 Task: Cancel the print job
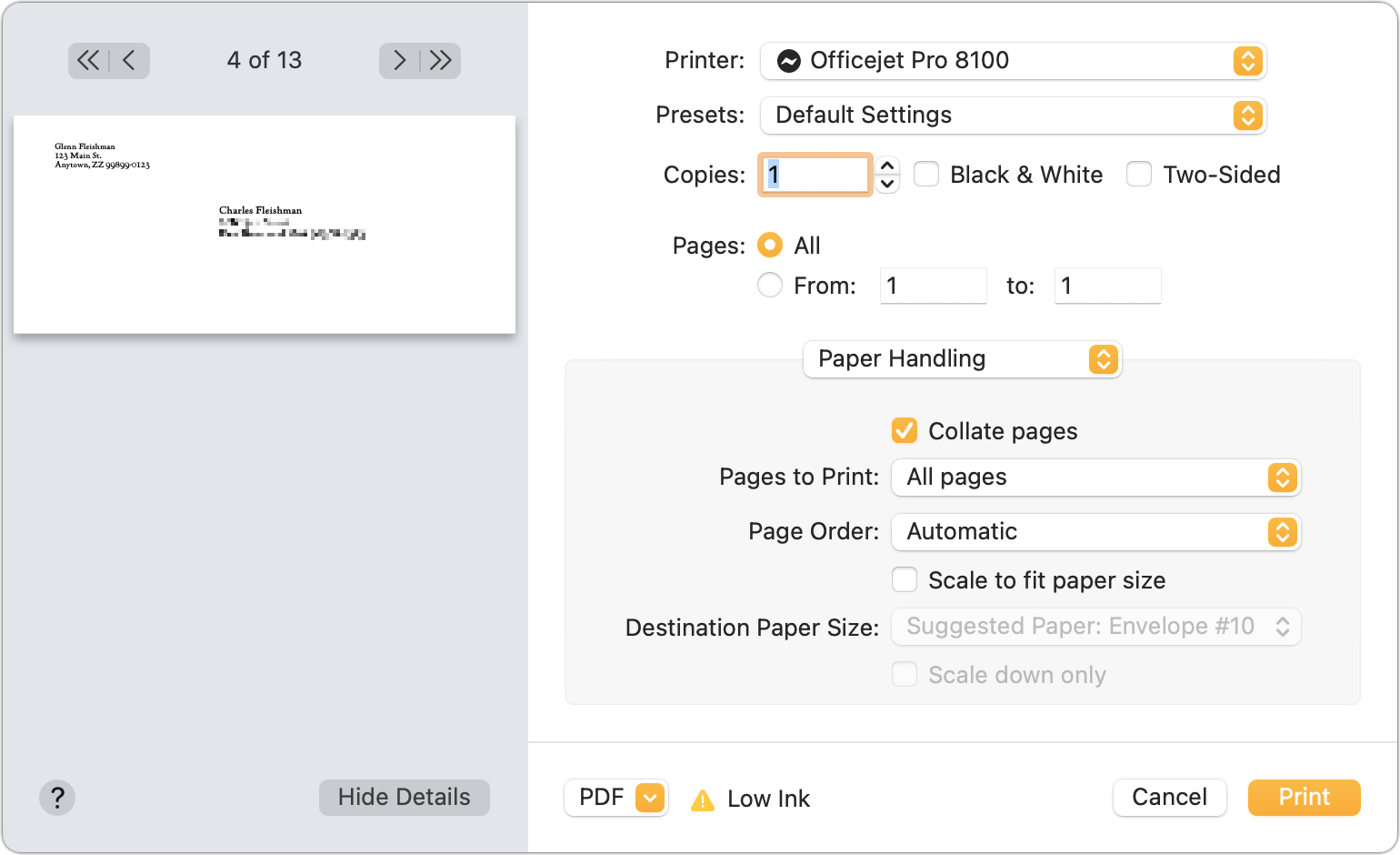click(x=1169, y=797)
